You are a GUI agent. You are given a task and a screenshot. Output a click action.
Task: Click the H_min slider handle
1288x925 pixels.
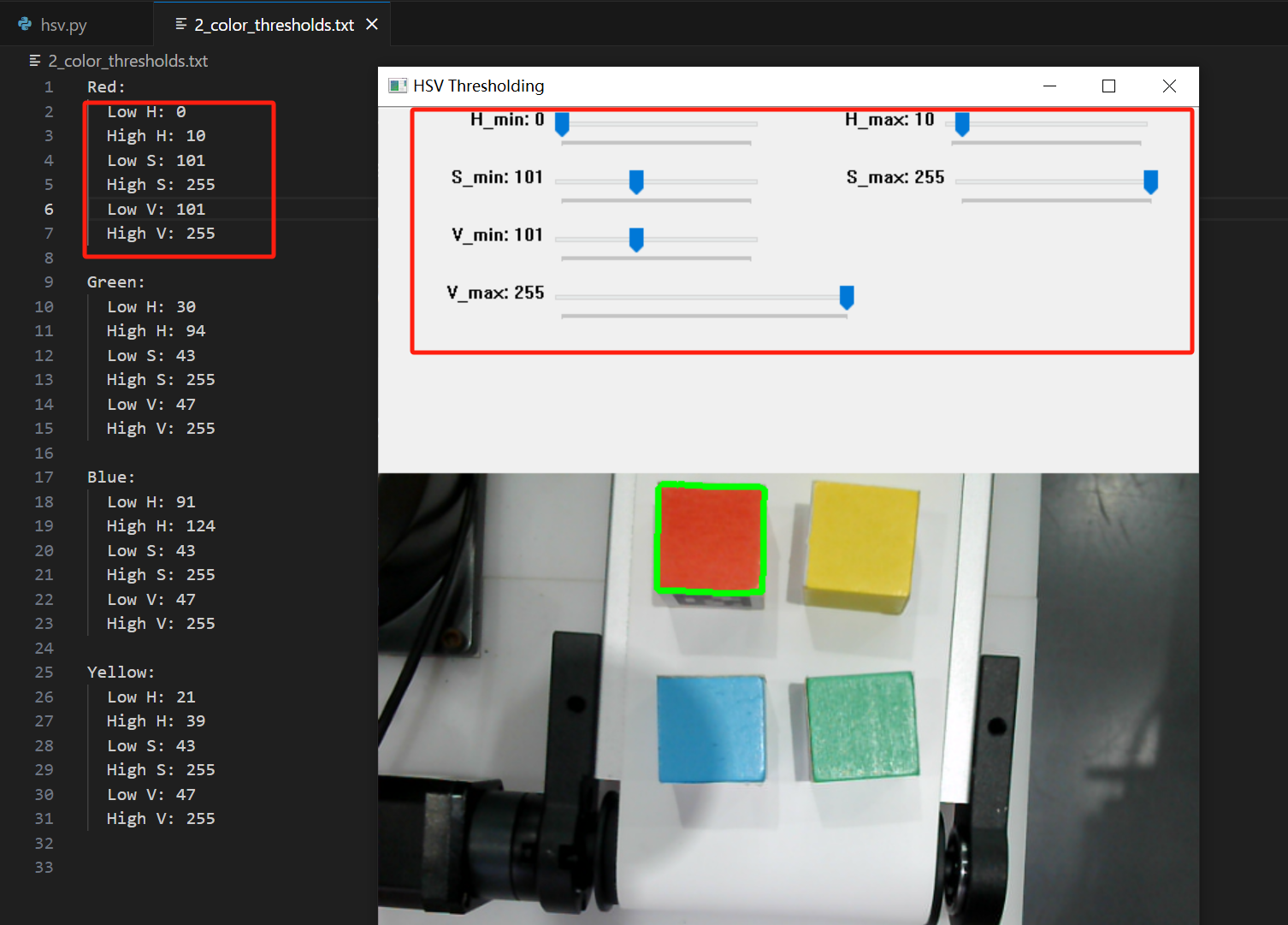562,124
